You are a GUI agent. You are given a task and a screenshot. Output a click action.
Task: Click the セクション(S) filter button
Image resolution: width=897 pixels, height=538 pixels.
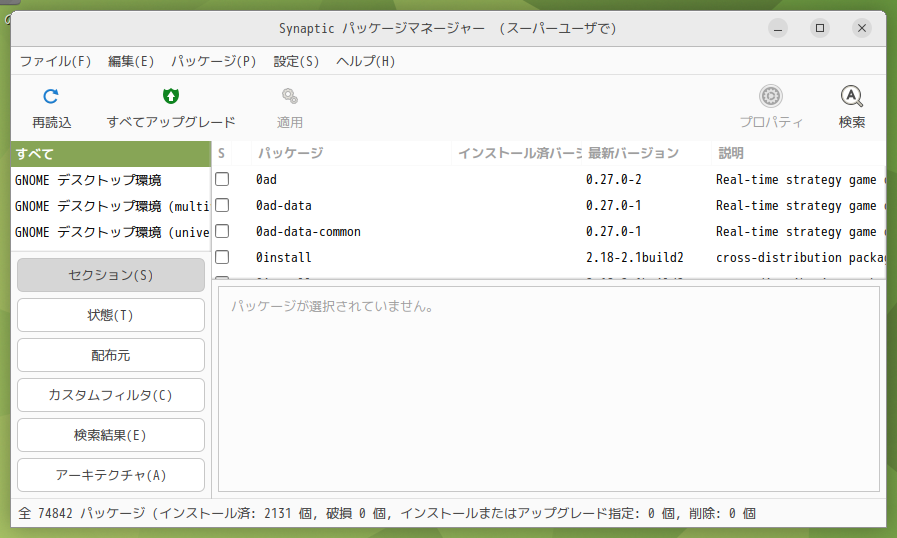pos(111,275)
